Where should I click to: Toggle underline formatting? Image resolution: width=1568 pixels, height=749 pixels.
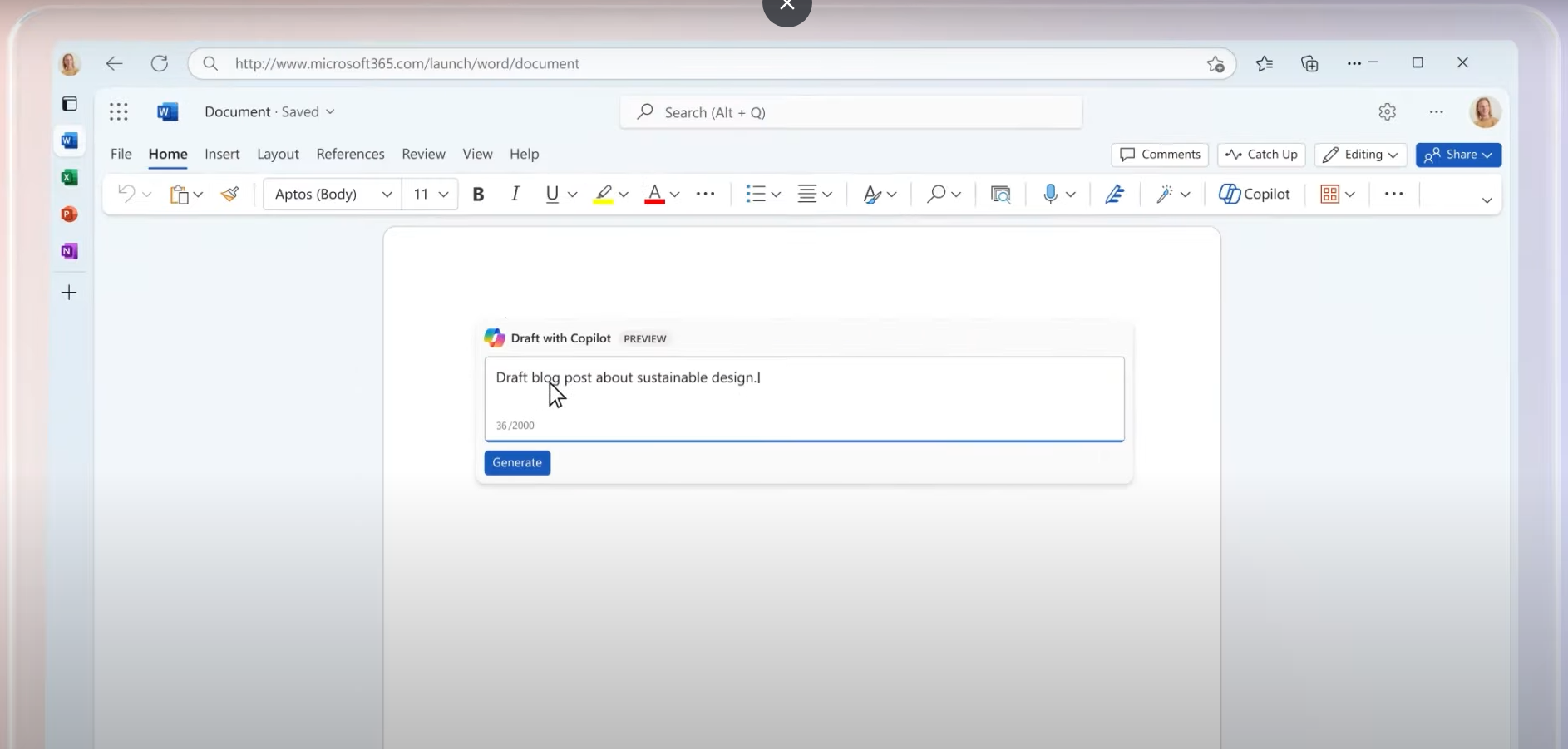552,194
